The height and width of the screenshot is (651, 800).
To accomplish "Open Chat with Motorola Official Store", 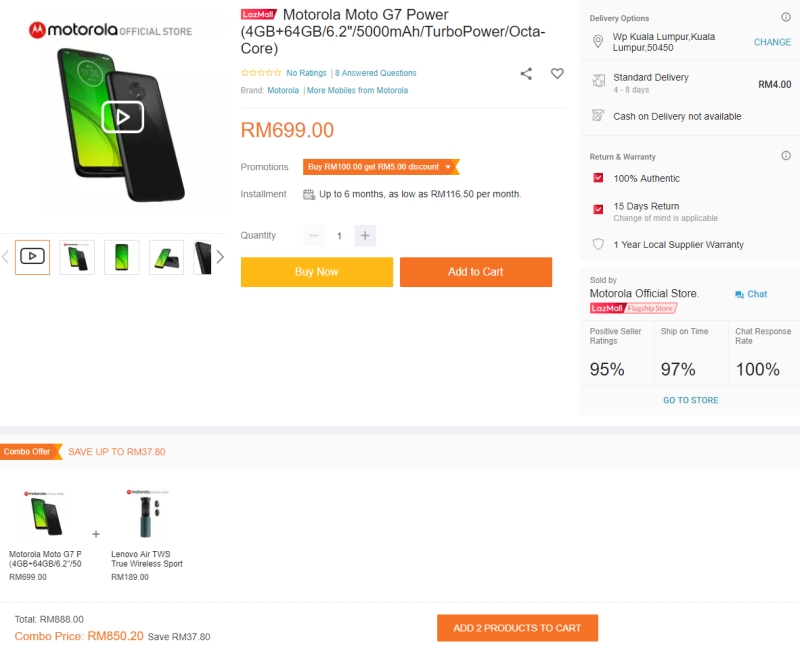I will 751,294.
